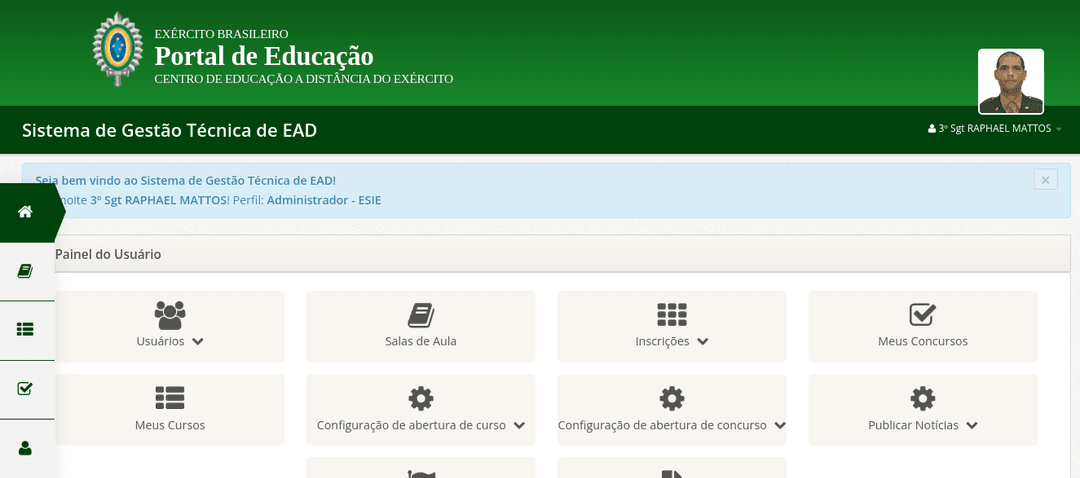This screenshot has height=478, width=1080.
Task: Select the list icon in left sidebar
Action: (x=26, y=329)
